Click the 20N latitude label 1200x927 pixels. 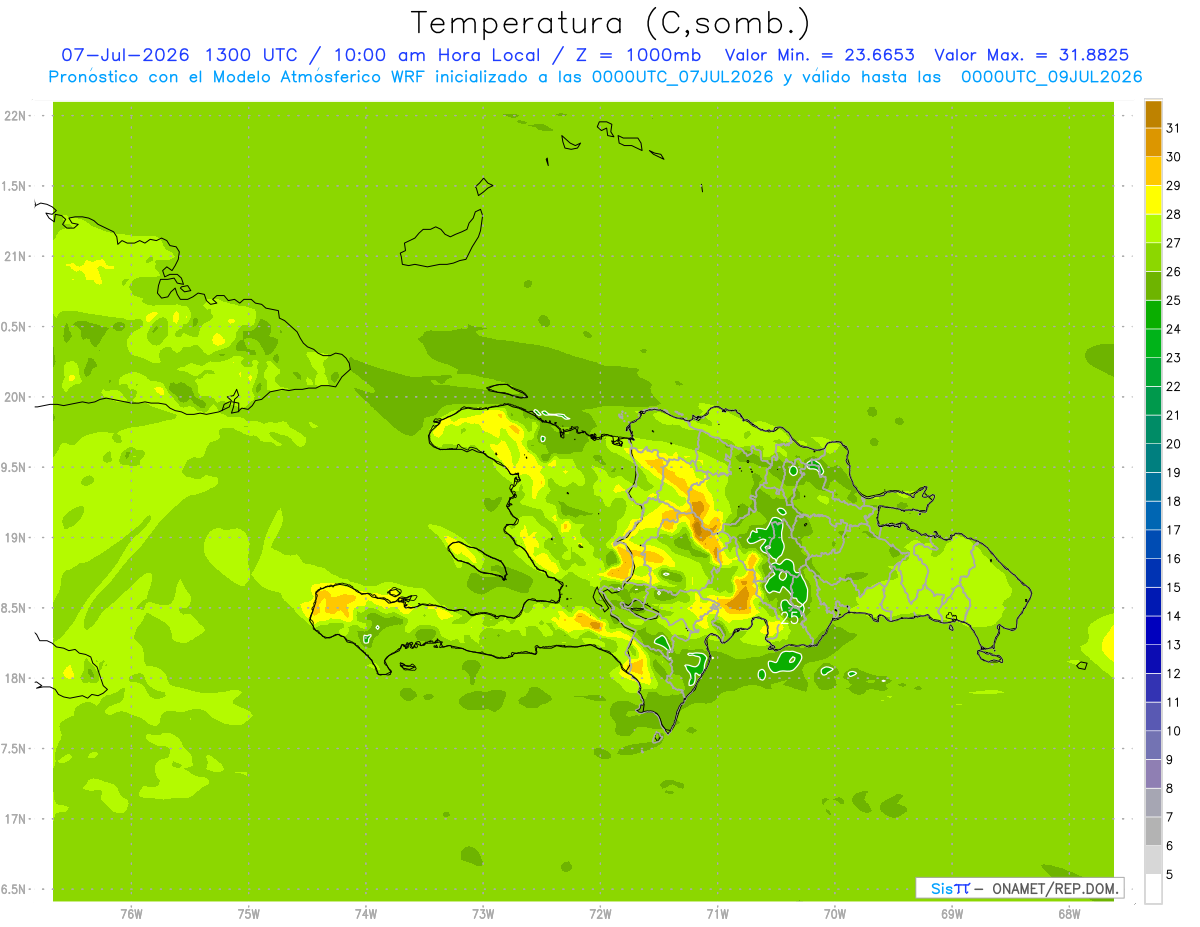pyautogui.click(x=14, y=397)
